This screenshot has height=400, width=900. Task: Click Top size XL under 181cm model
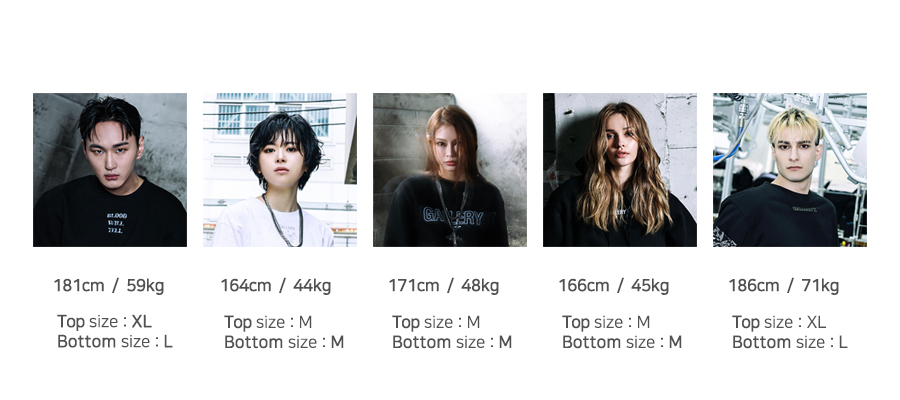click(104, 321)
